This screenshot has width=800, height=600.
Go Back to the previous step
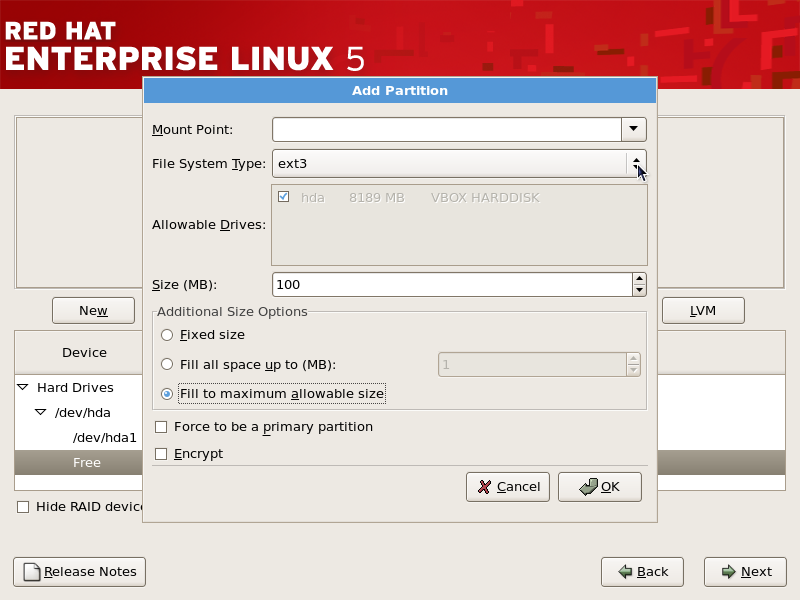(x=642, y=572)
